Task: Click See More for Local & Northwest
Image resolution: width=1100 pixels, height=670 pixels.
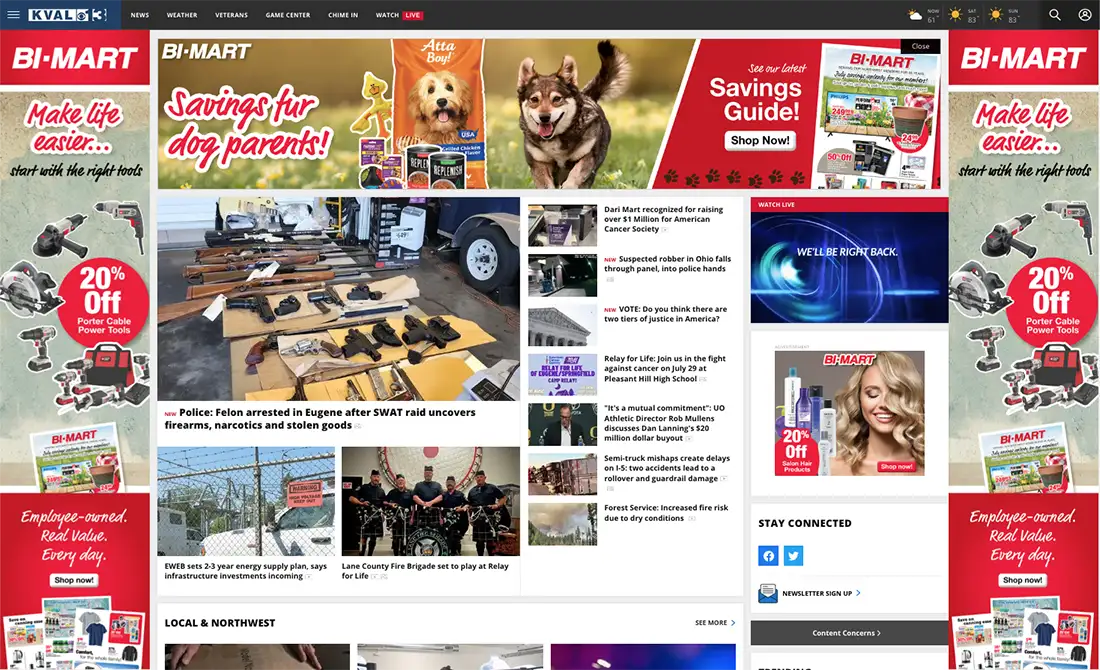Action: click(x=715, y=622)
